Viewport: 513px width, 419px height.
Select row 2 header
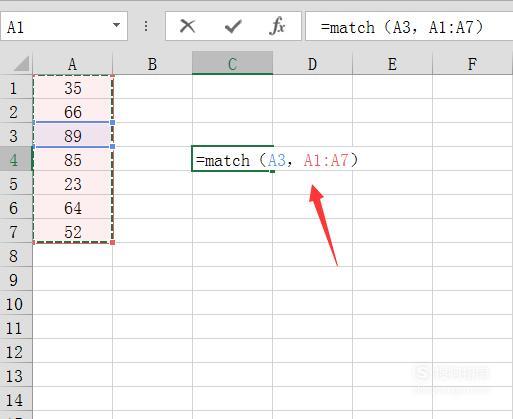16,112
